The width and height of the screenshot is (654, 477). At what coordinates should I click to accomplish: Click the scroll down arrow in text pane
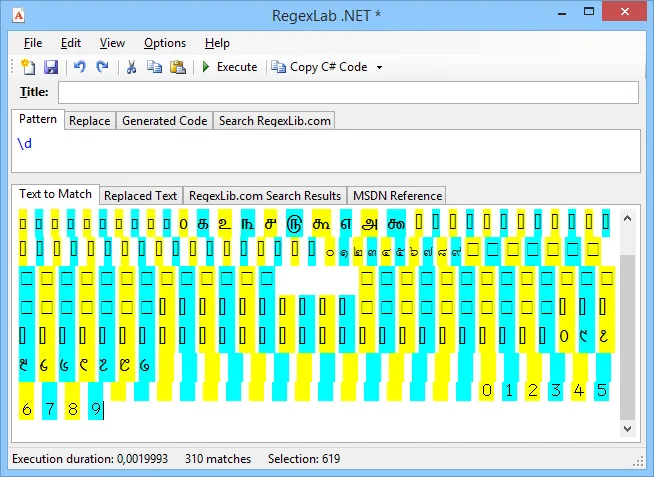point(628,428)
